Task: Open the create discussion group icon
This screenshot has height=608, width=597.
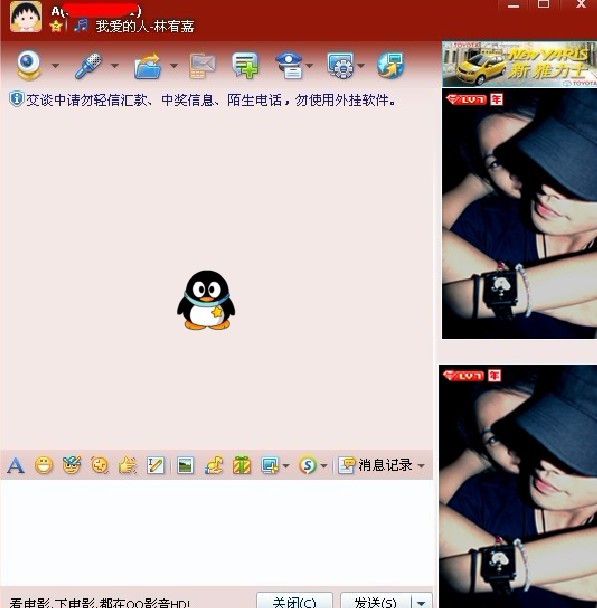Action: coord(245,65)
